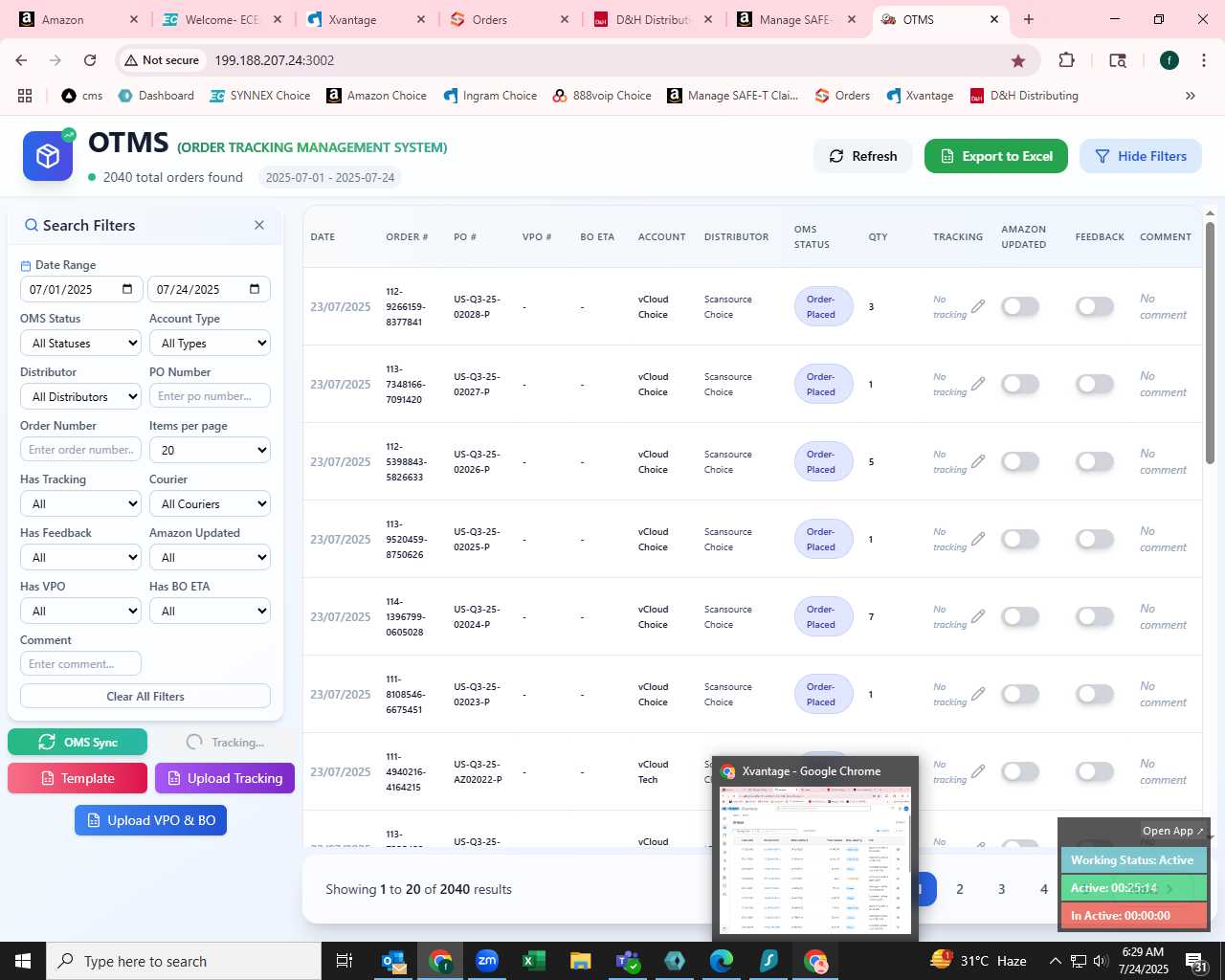Toggle Feedback for order 112-9266159-8377841

1095,306
